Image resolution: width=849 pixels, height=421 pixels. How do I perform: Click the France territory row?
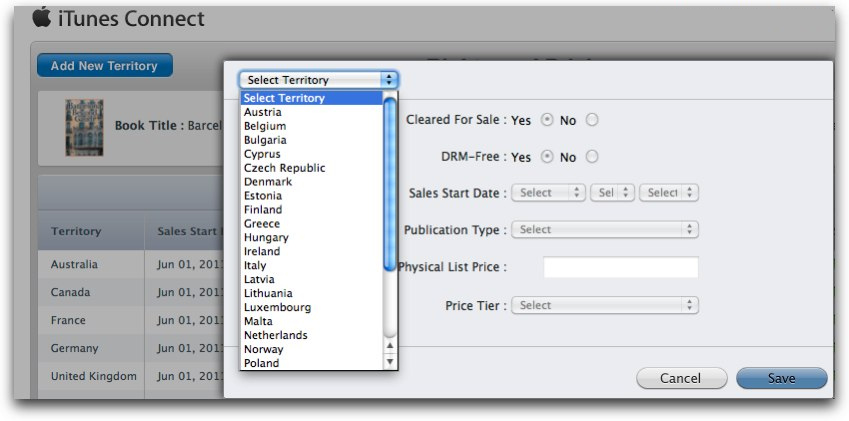coord(131,320)
